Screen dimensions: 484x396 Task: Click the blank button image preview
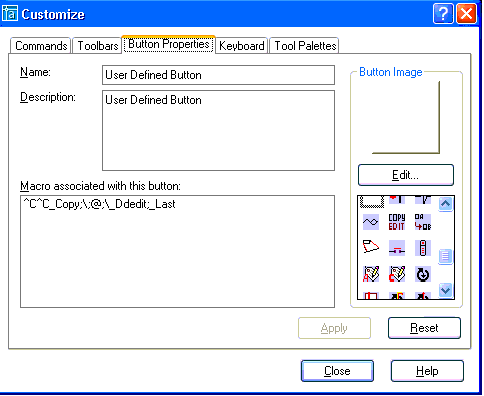point(406,117)
